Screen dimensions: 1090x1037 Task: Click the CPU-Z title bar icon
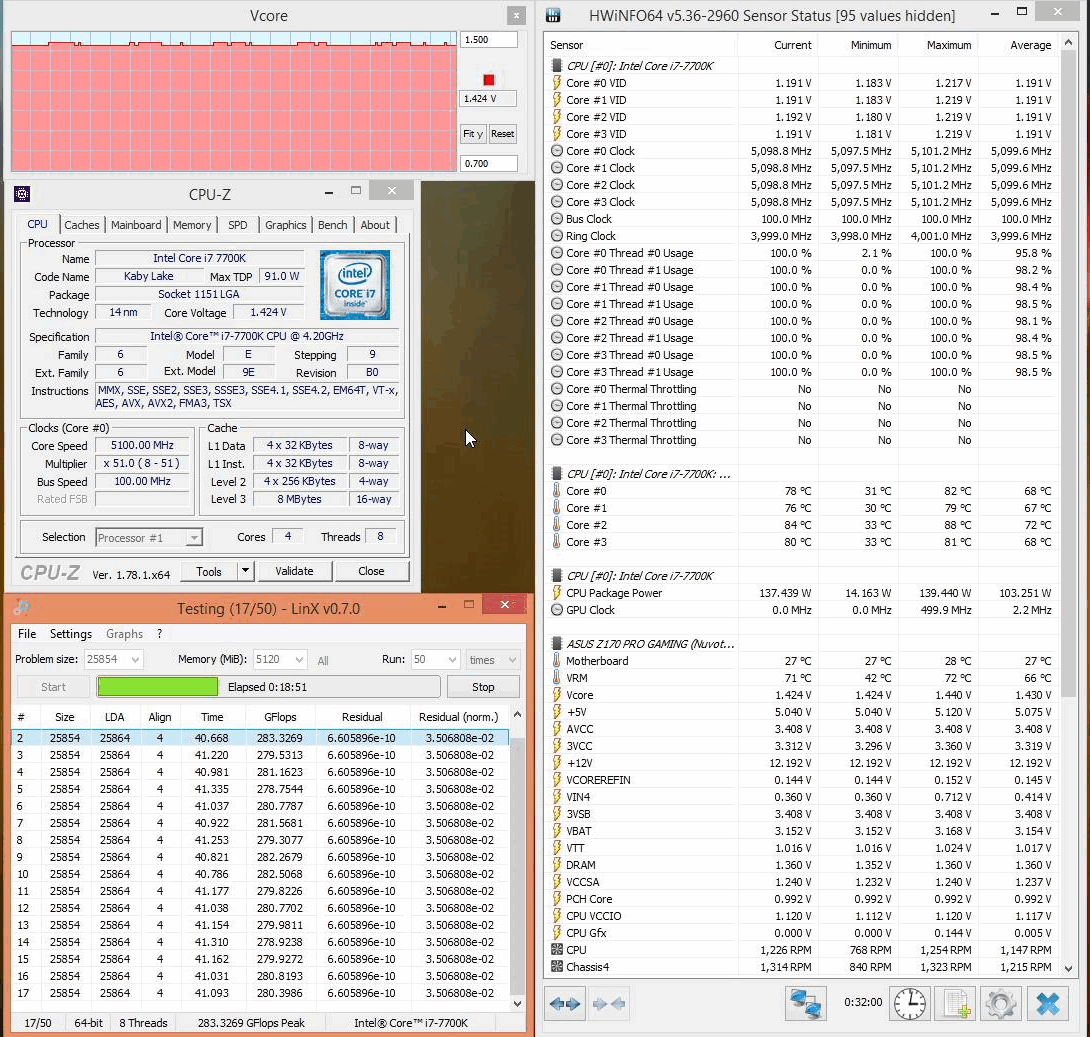coord(22,193)
